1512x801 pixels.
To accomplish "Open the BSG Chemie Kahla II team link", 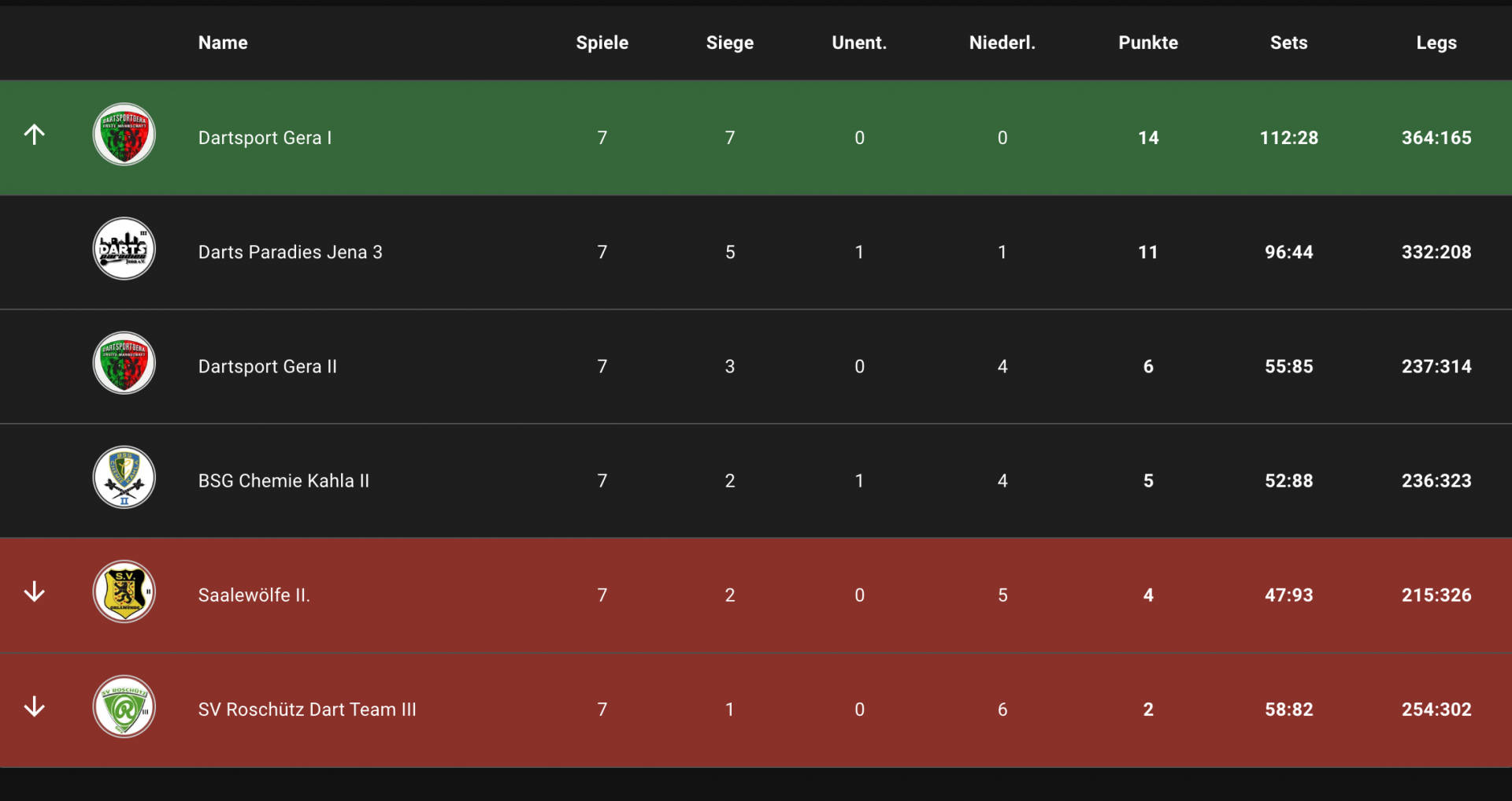I will click(x=283, y=480).
